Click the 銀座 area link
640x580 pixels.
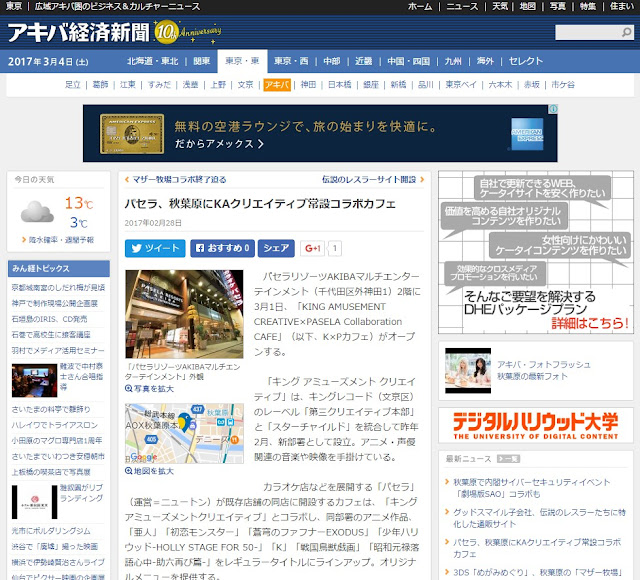tap(371, 84)
